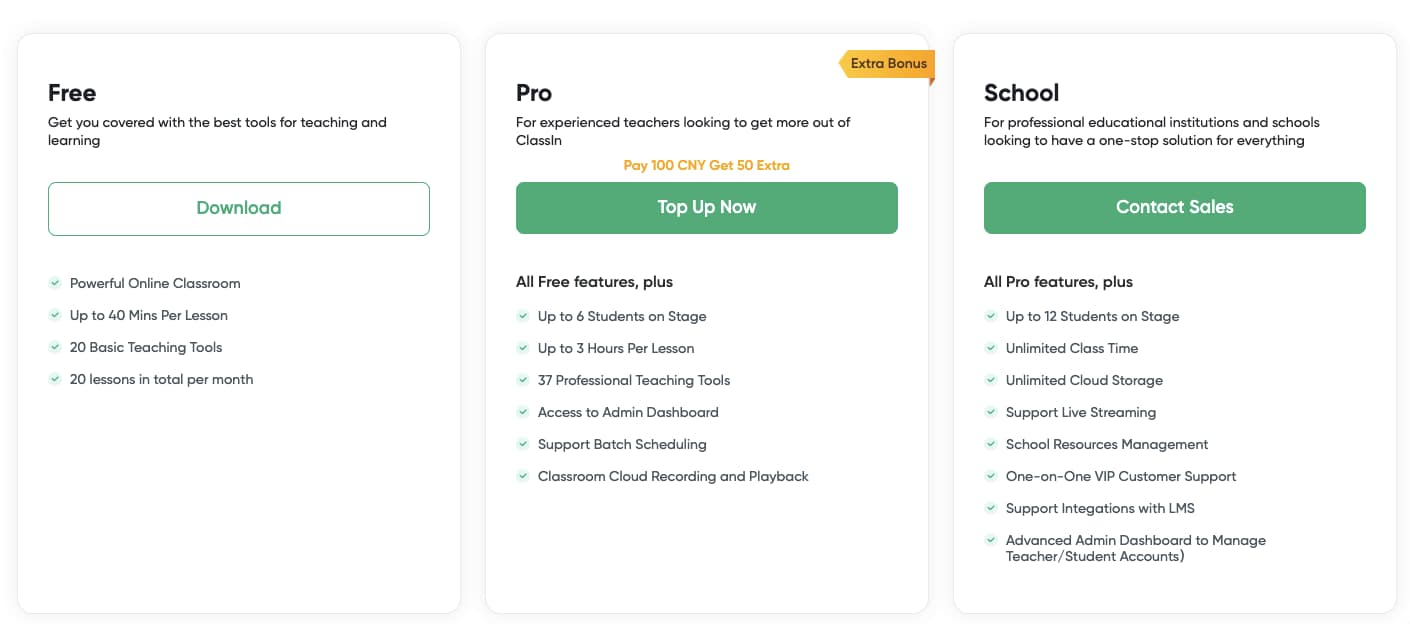
Task: Expand the All Free features, plus section
Action: pos(594,281)
